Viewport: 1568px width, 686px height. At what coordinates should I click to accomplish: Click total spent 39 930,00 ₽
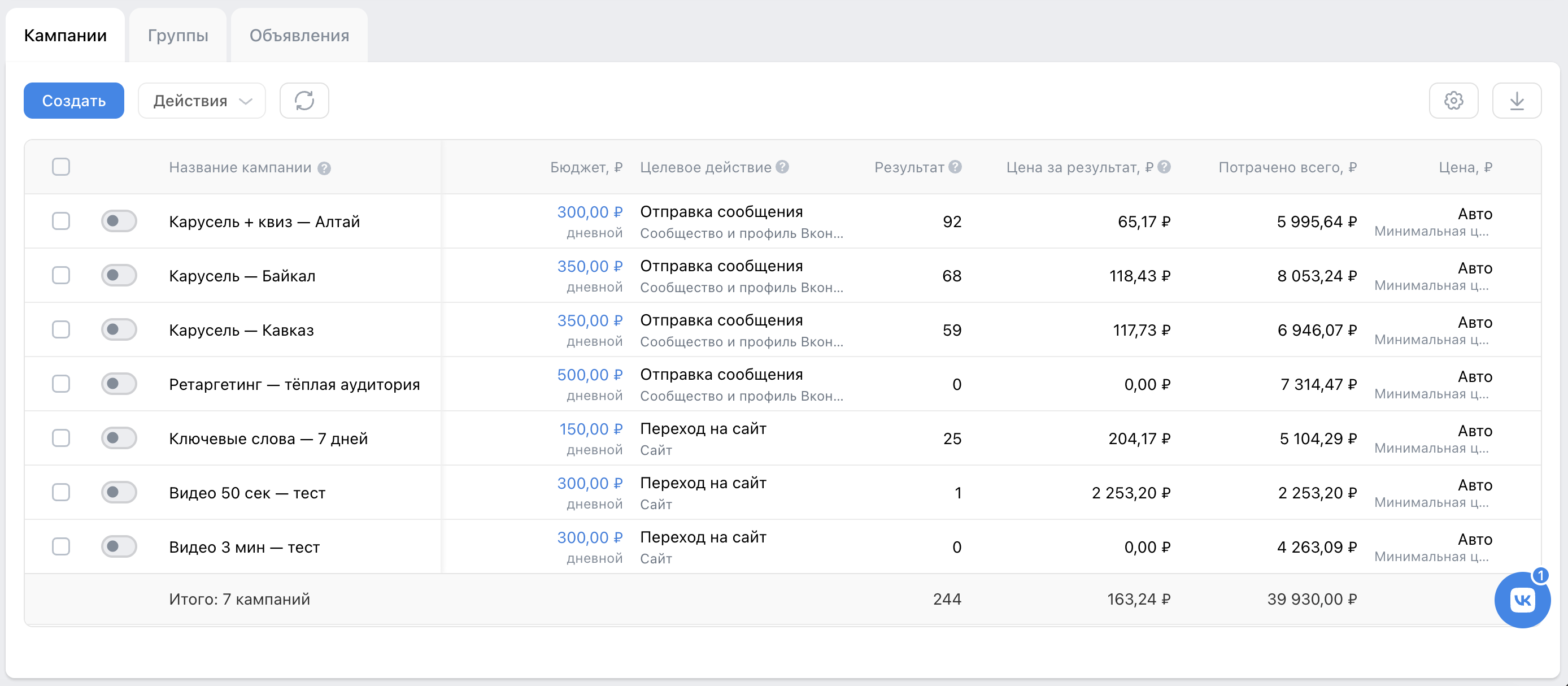point(1312,599)
